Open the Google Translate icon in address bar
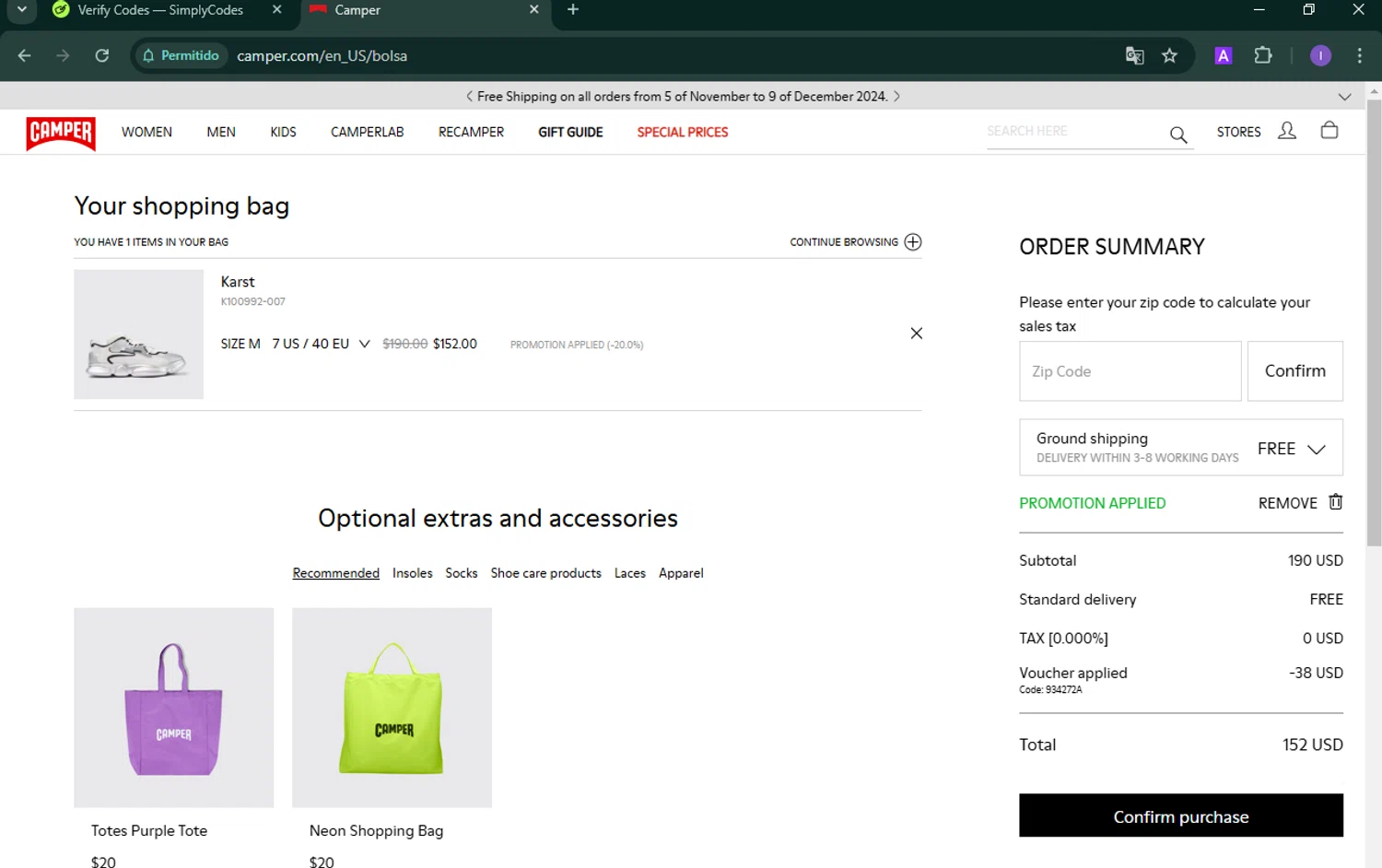The height and width of the screenshot is (868, 1382). pos(1134,56)
